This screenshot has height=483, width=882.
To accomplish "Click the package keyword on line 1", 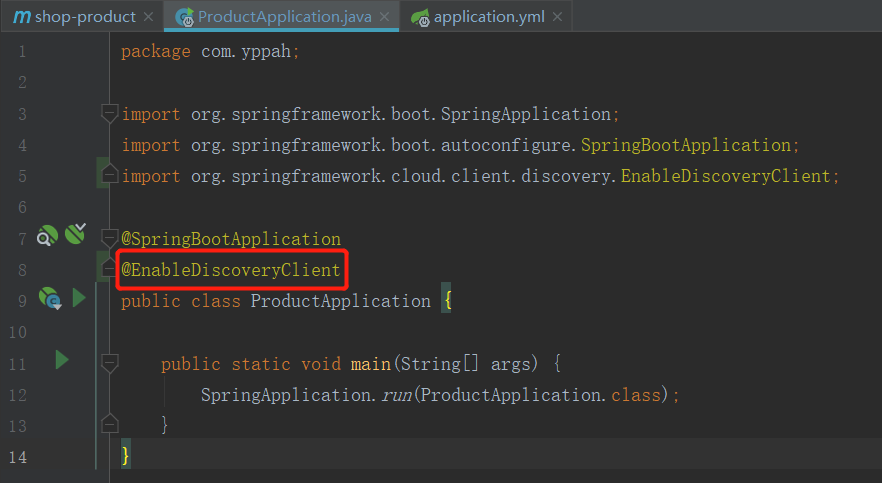I will coord(156,52).
